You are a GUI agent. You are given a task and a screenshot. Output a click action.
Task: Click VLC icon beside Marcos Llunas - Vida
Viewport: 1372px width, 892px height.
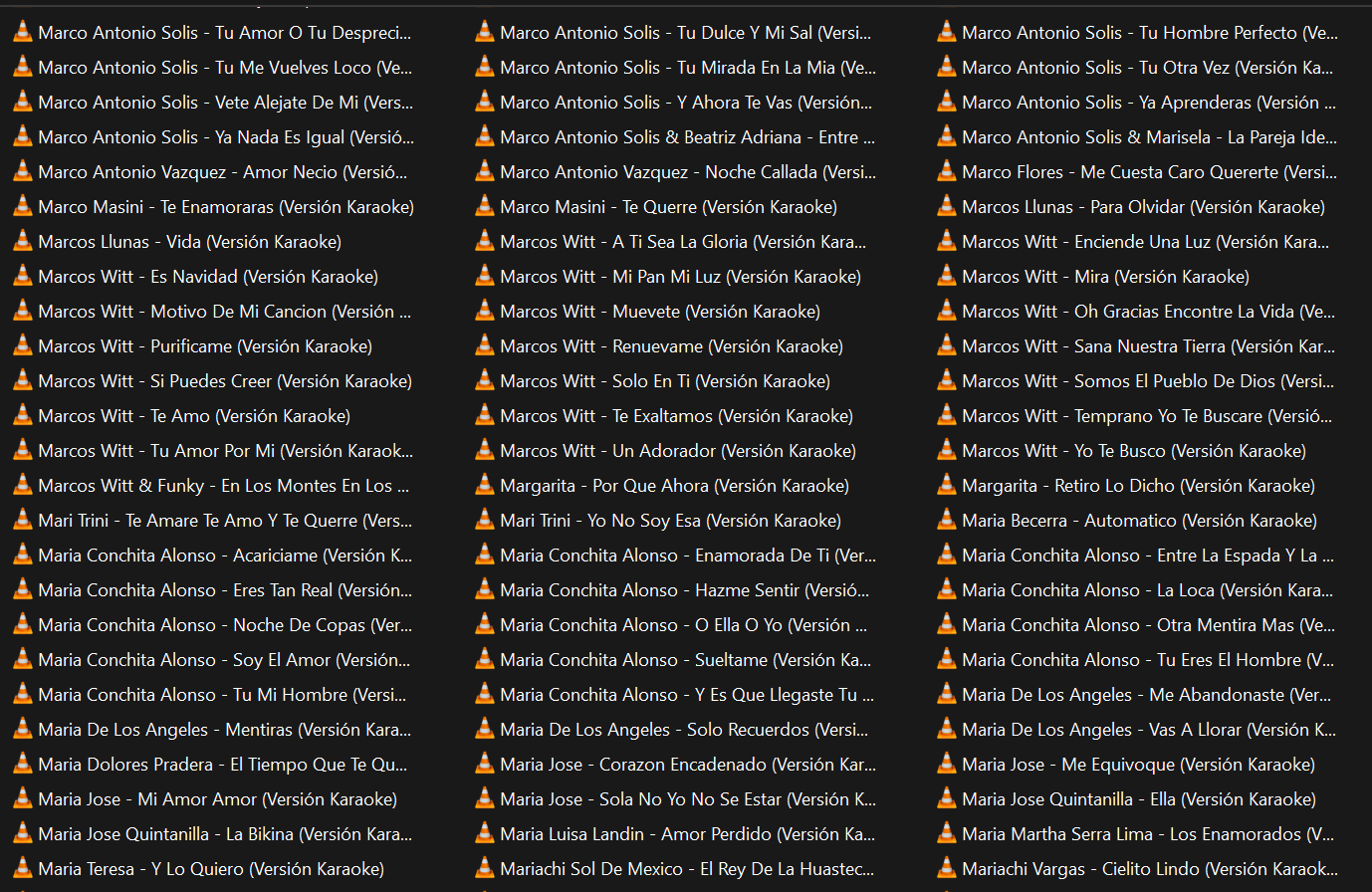pyautogui.click(x=22, y=241)
